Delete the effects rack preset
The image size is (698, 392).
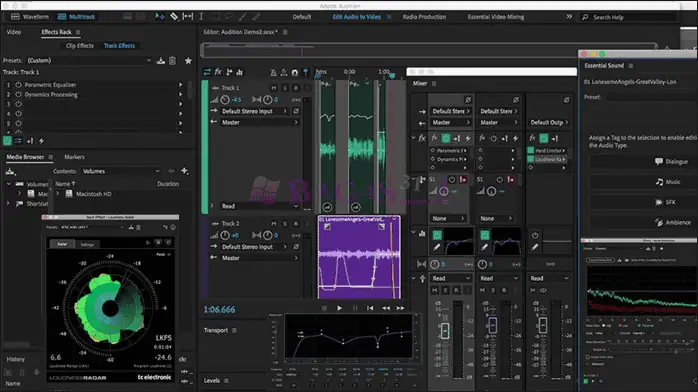[x=172, y=61]
